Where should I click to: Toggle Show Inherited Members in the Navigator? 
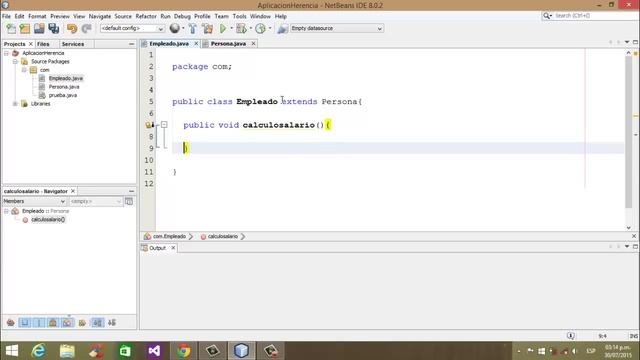click(11, 323)
